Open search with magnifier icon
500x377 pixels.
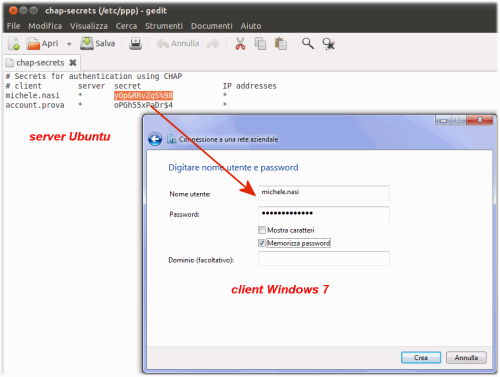tap(308, 44)
